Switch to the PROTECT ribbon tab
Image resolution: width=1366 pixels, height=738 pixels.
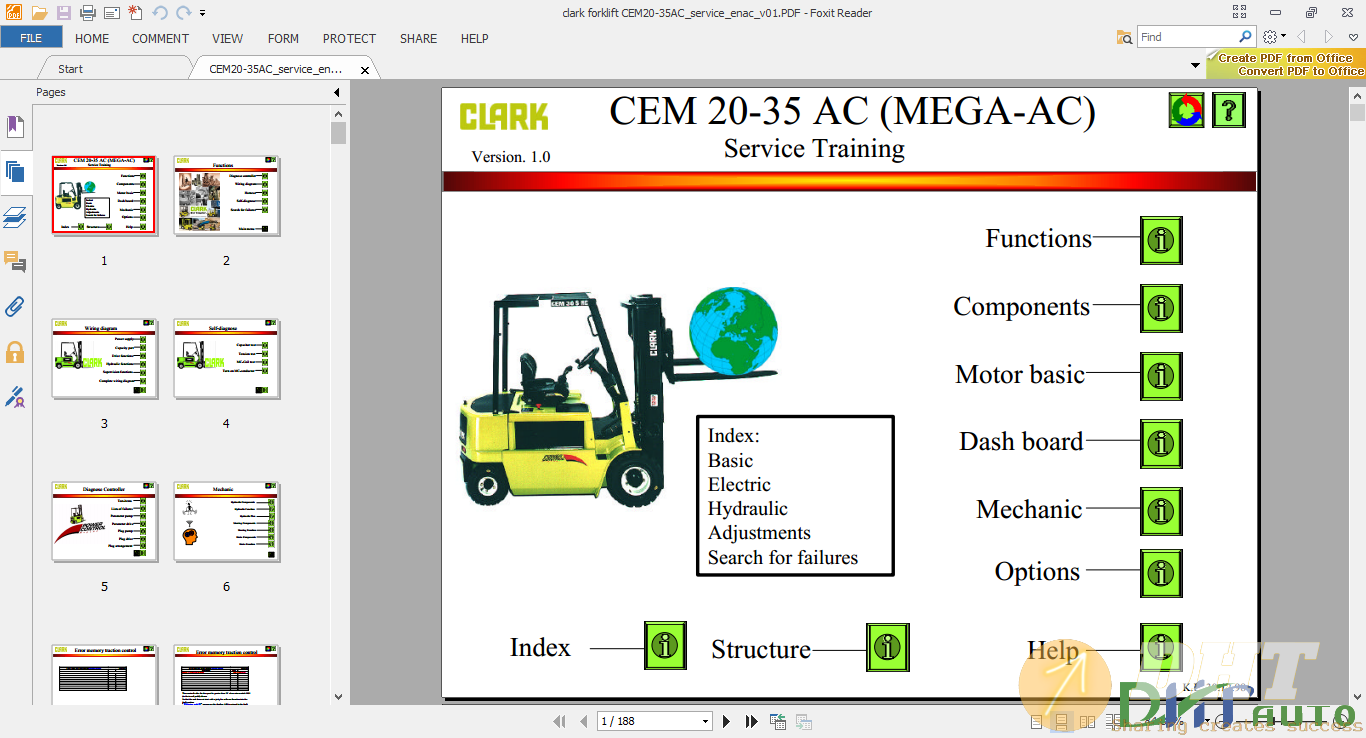coord(349,38)
